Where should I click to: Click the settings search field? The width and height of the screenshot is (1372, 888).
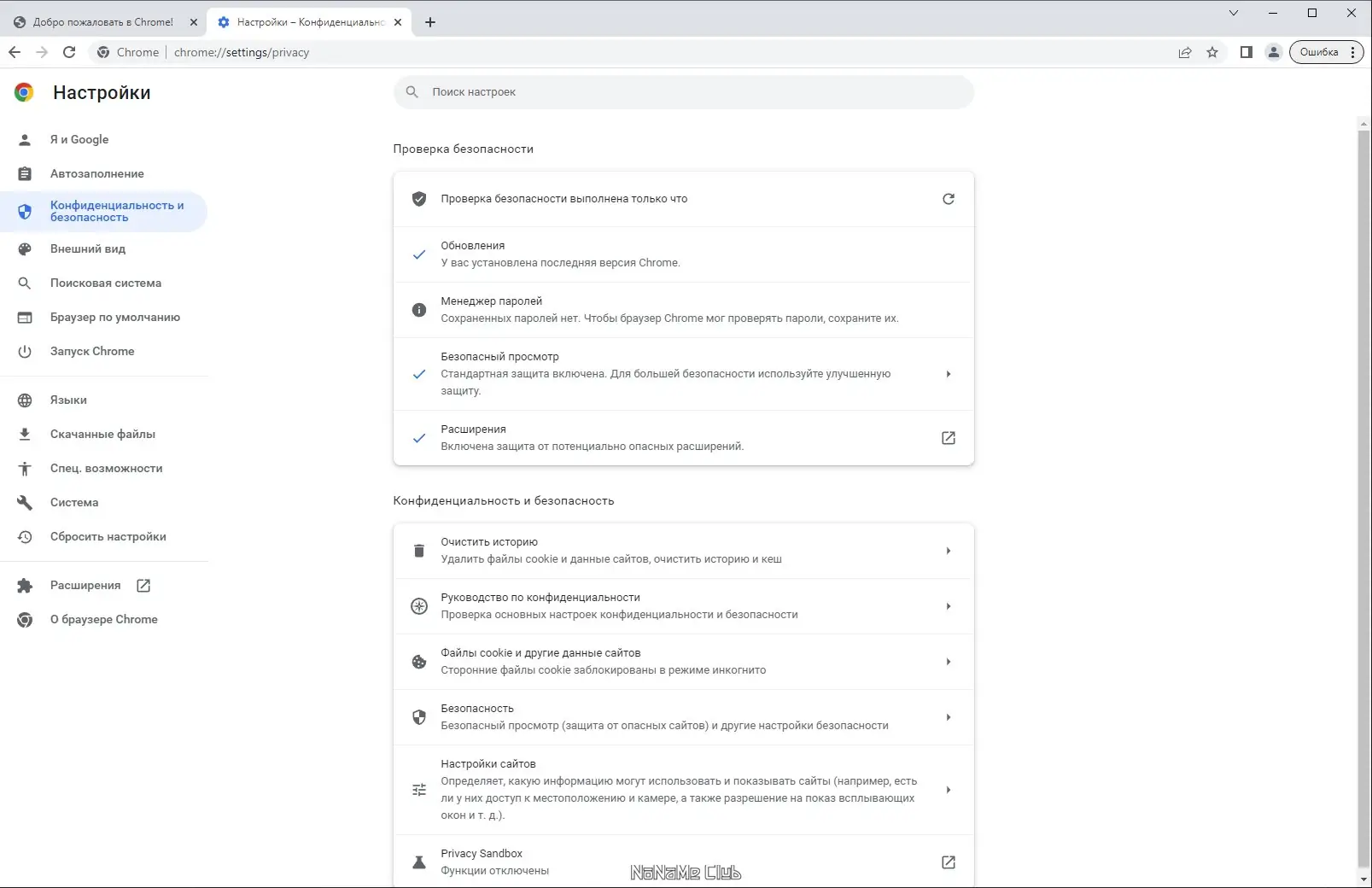tap(682, 92)
